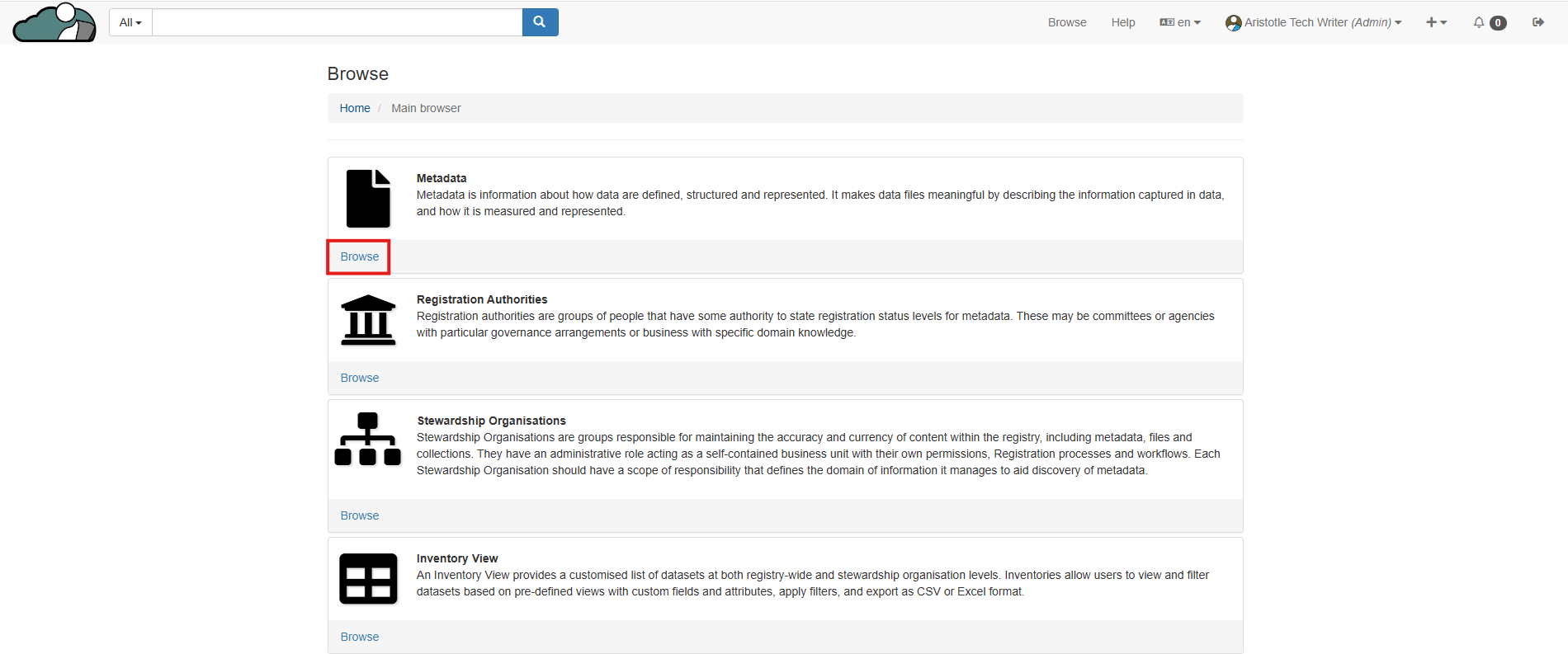The height and width of the screenshot is (654, 1568).
Task: Expand the plus create menu
Action: [1436, 22]
